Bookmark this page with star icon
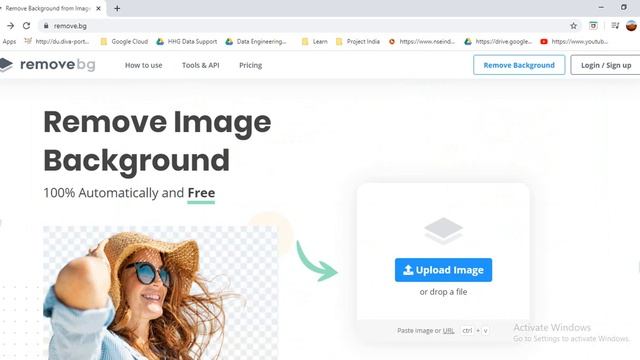 pyautogui.click(x=573, y=26)
